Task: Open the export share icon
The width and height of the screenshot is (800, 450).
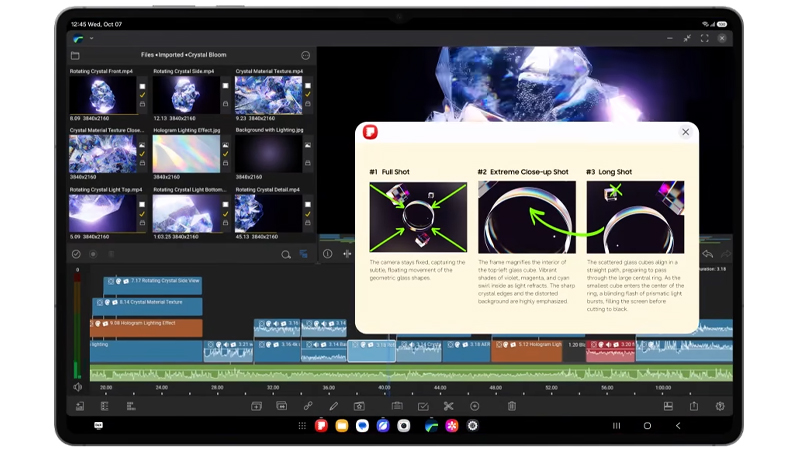Action: 694,406
